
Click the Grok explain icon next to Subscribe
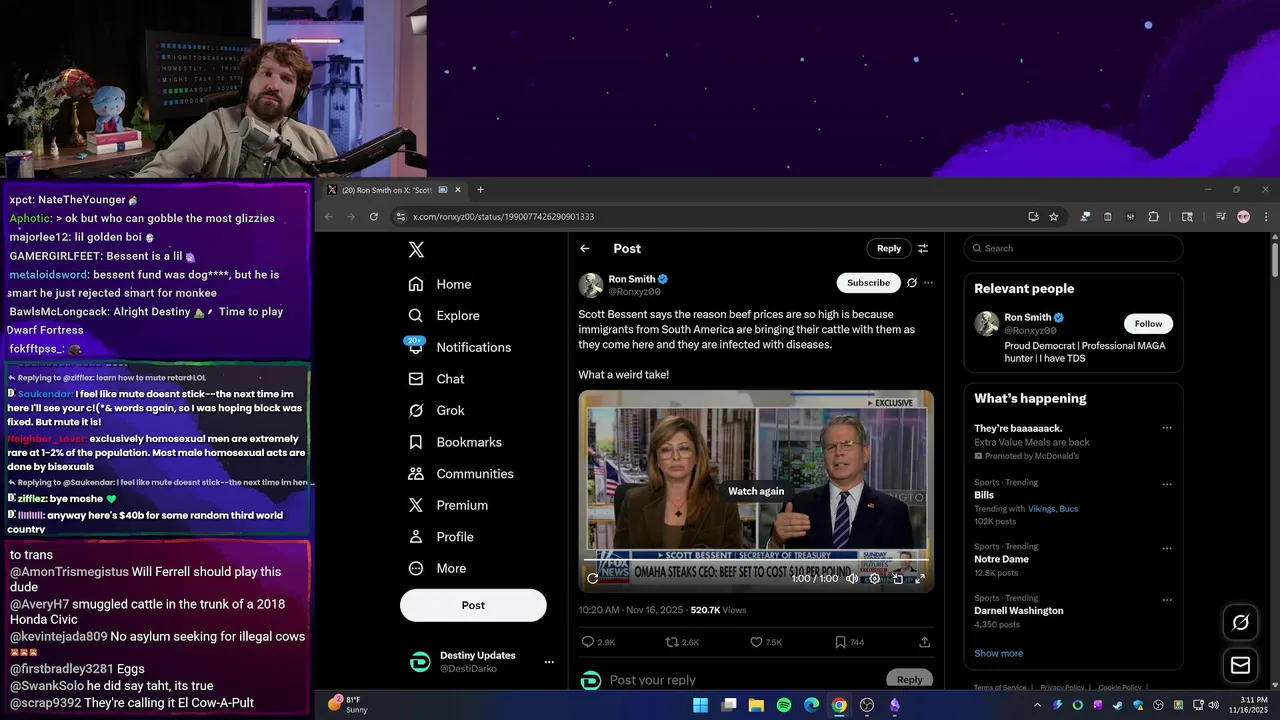(x=911, y=283)
